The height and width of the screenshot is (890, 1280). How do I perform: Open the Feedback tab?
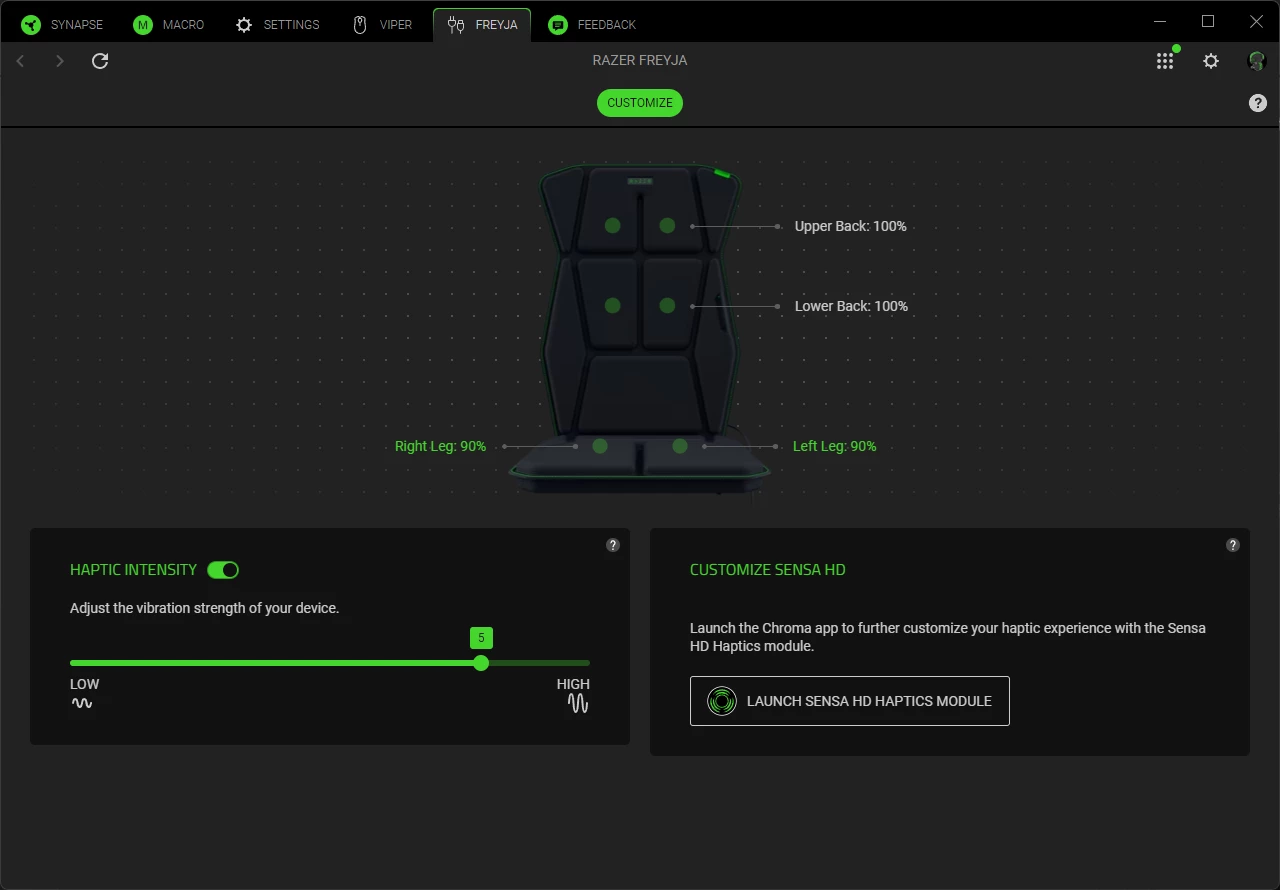click(x=592, y=24)
